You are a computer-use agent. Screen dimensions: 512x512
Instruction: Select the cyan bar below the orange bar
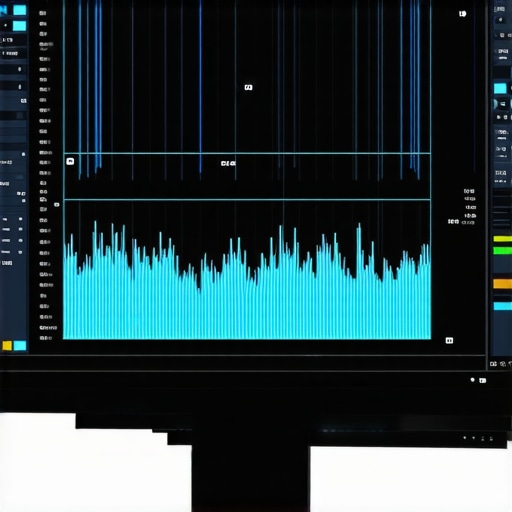[x=503, y=306]
